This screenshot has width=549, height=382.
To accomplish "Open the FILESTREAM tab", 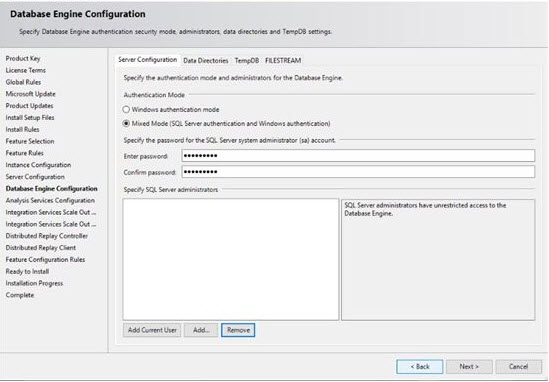I will click(x=283, y=61).
